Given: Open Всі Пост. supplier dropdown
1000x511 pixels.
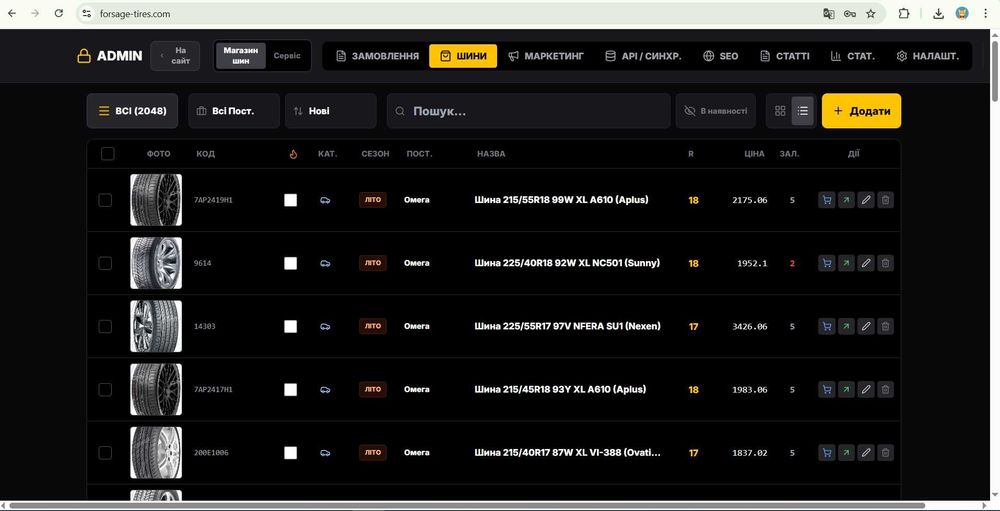Looking at the screenshot, I should pyautogui.click(x=233, y=111).
